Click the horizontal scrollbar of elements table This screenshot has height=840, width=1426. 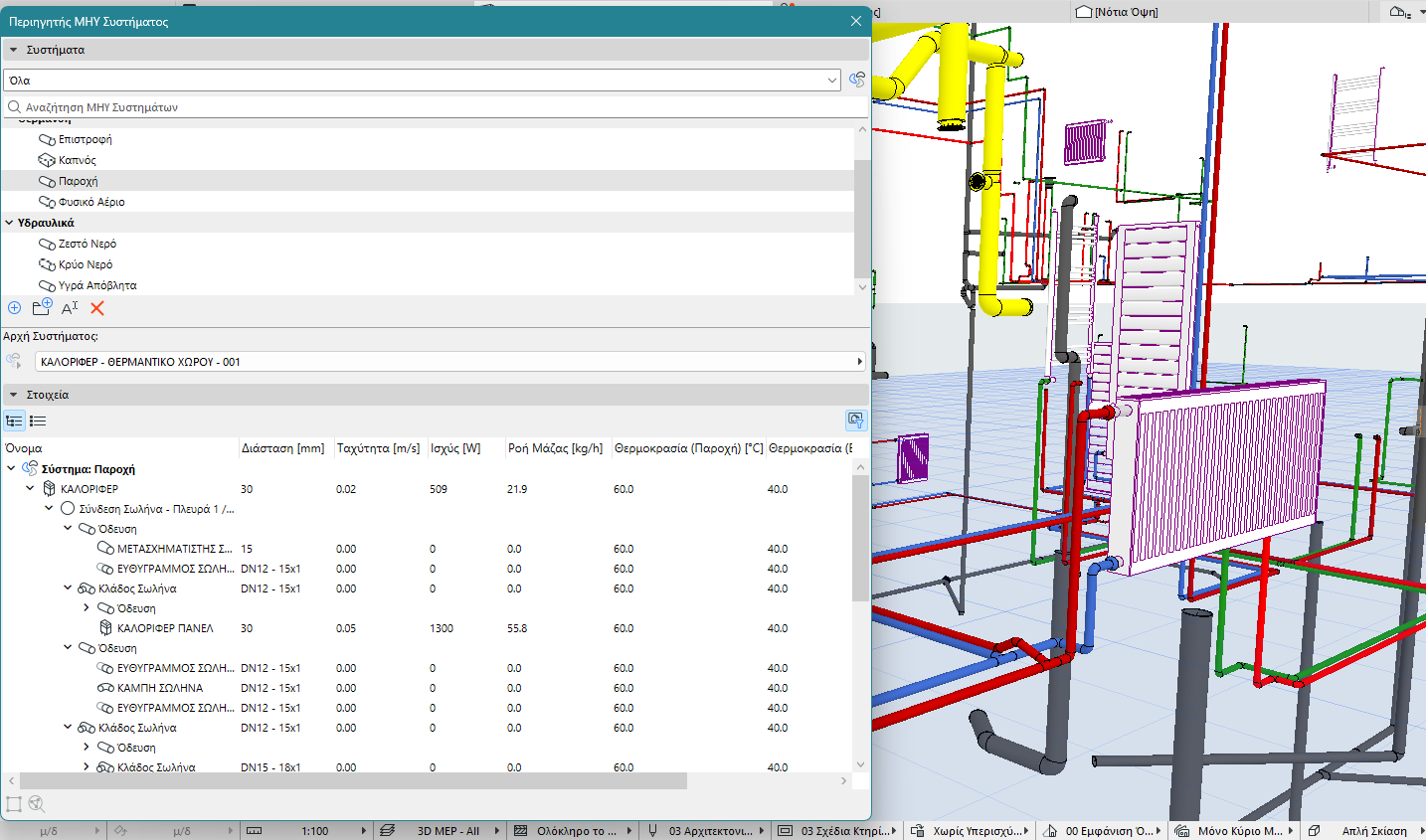coord(353,781)
